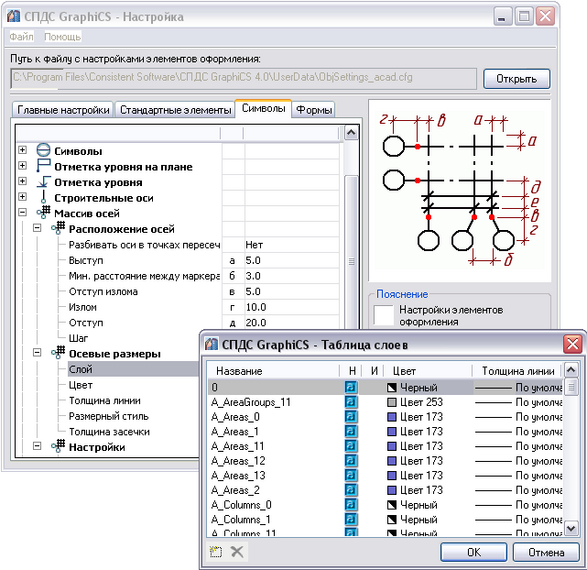Select the Цвет row under Осевые размеры
The height and width of the screenshot is (570, 587).
tap(80, 385)
